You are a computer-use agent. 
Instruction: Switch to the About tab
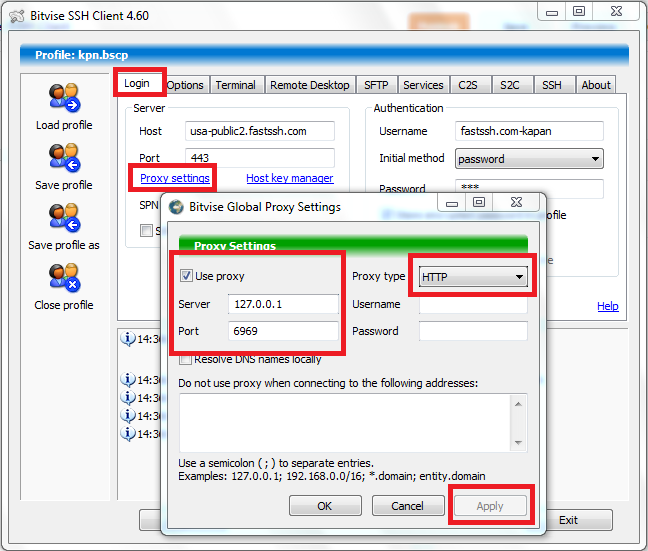click(x=596, y=85)
